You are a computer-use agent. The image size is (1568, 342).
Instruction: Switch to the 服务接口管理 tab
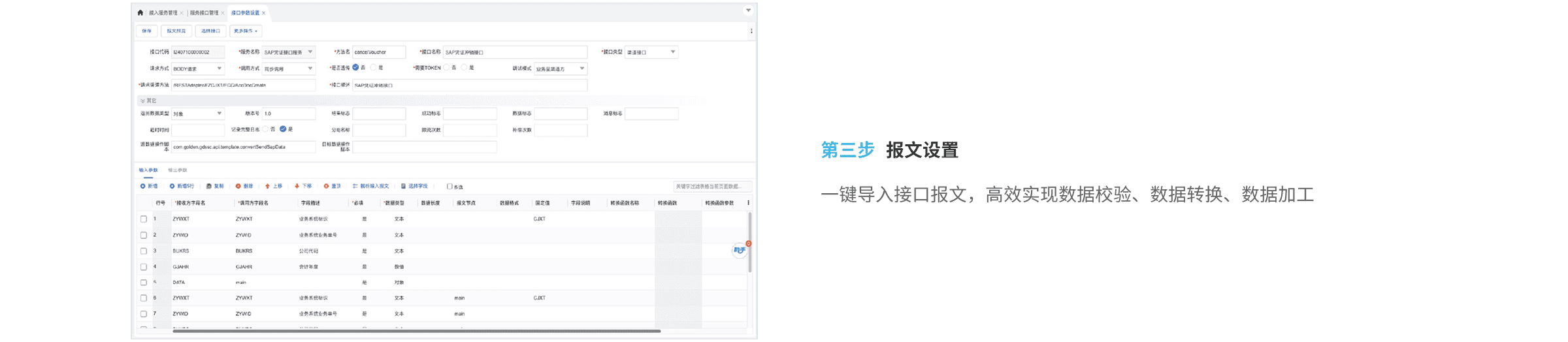tap(204, 13)
